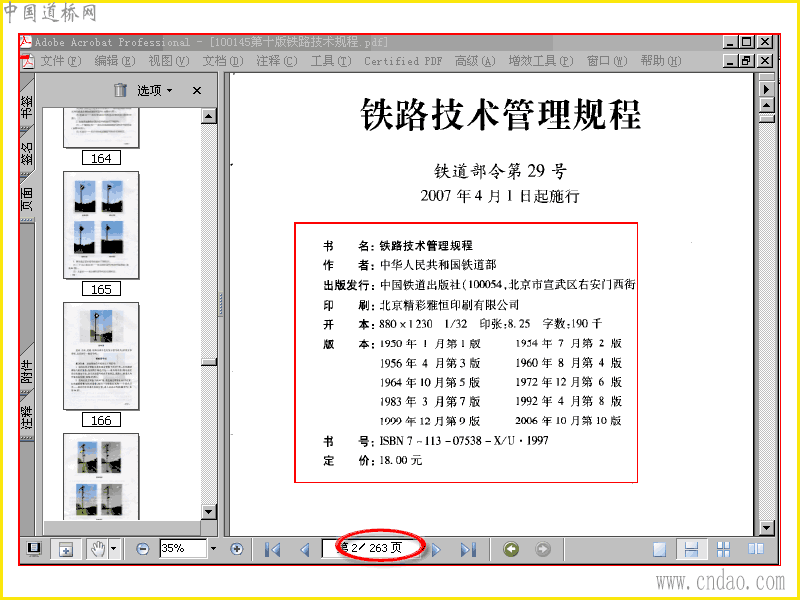Go back to previous view green arrow
The image size is (800, 600).
(x=511, y=549)
